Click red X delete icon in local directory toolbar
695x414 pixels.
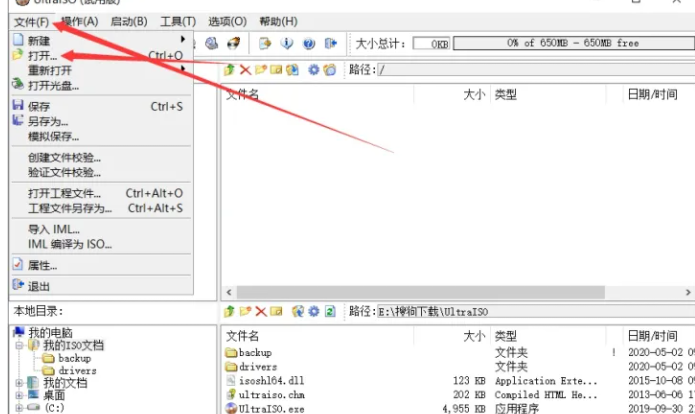pyautogui.click(x=260, y=312)
